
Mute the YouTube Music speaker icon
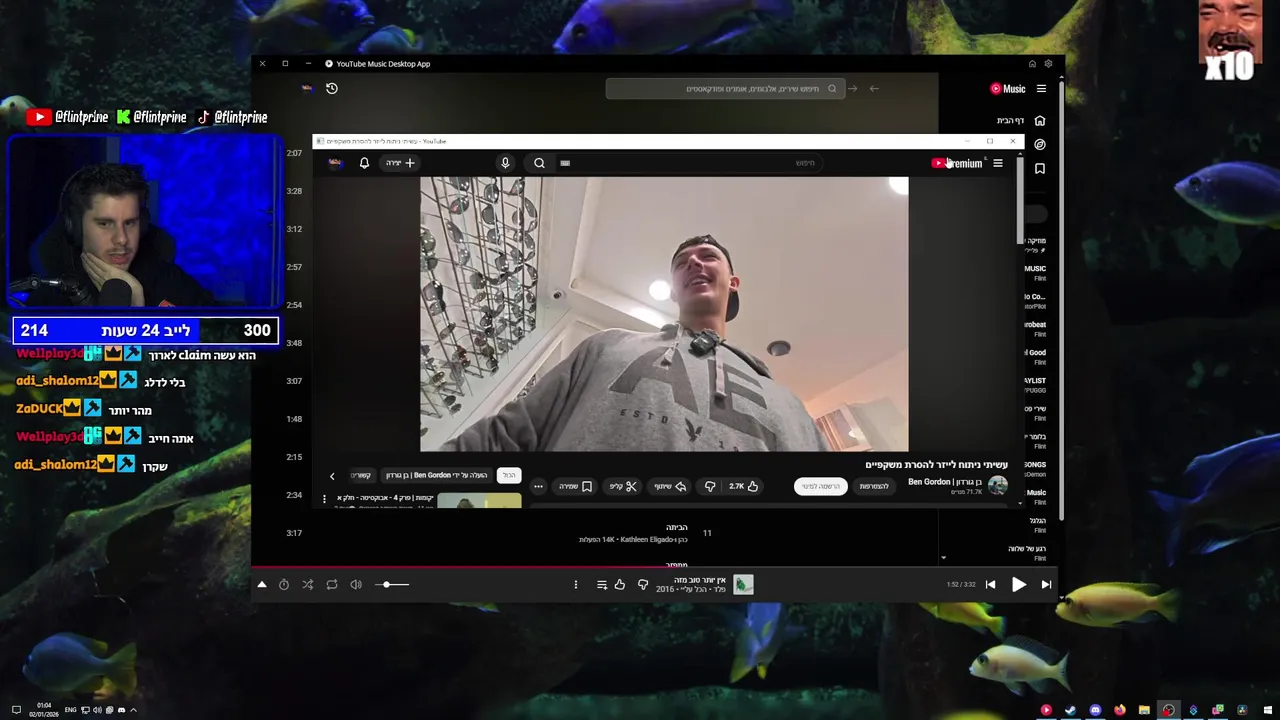coord(356,584)
